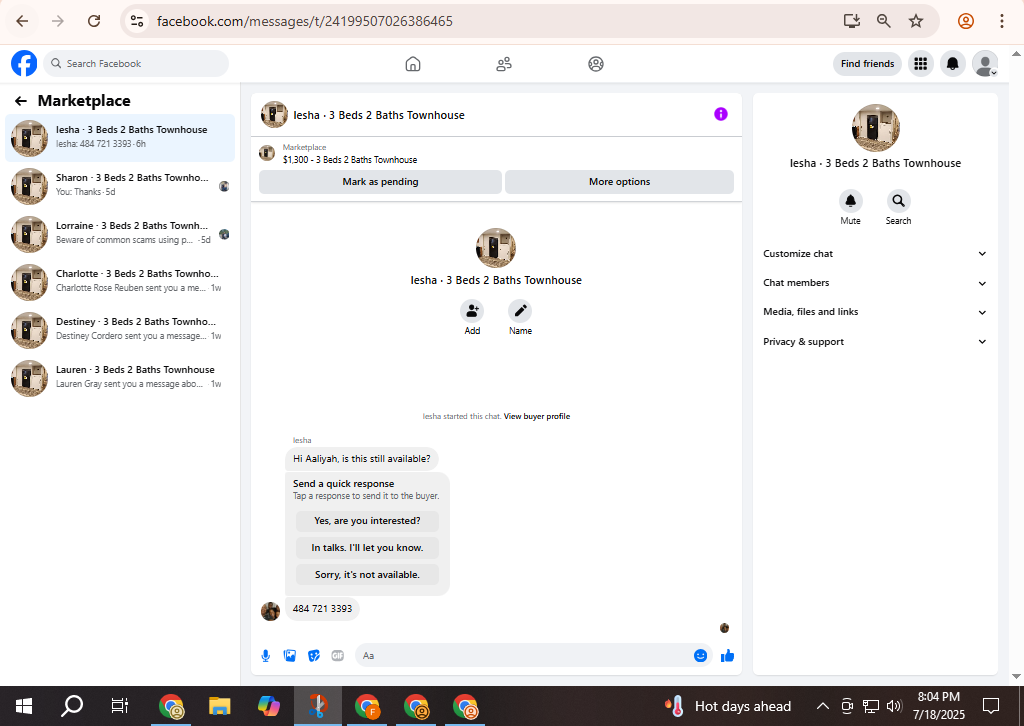This screenshot has width=1024, height=726.
Task: Click the chat header listing thumbnail
Action: pyautogui.click(x=274, y=114)
